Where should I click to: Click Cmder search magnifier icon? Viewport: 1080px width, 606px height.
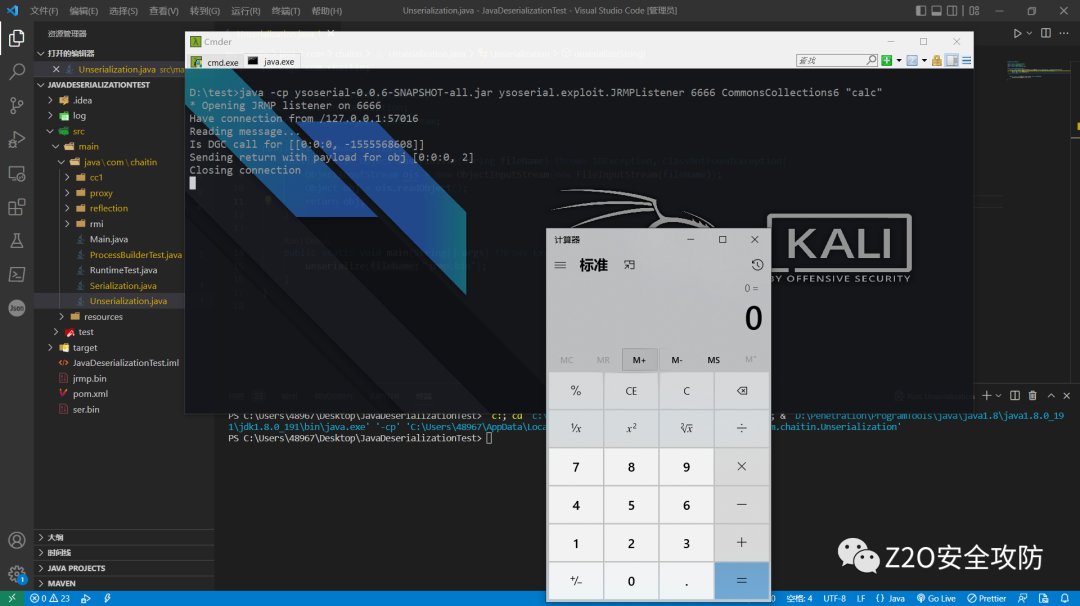click(871, 61)
